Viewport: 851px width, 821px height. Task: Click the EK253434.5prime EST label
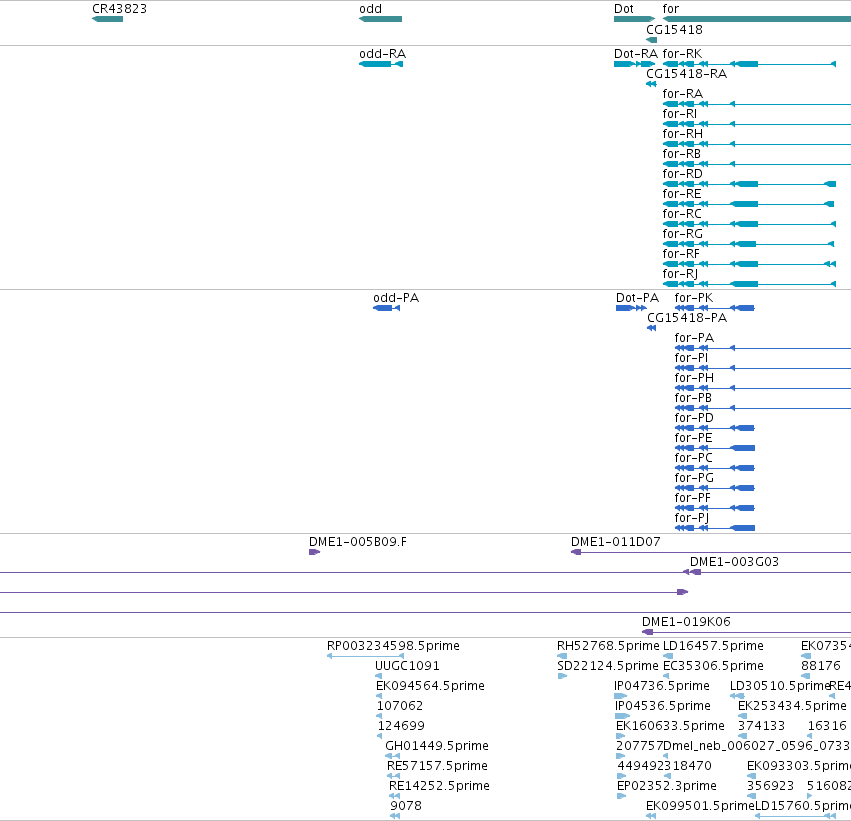click(792, 706)
